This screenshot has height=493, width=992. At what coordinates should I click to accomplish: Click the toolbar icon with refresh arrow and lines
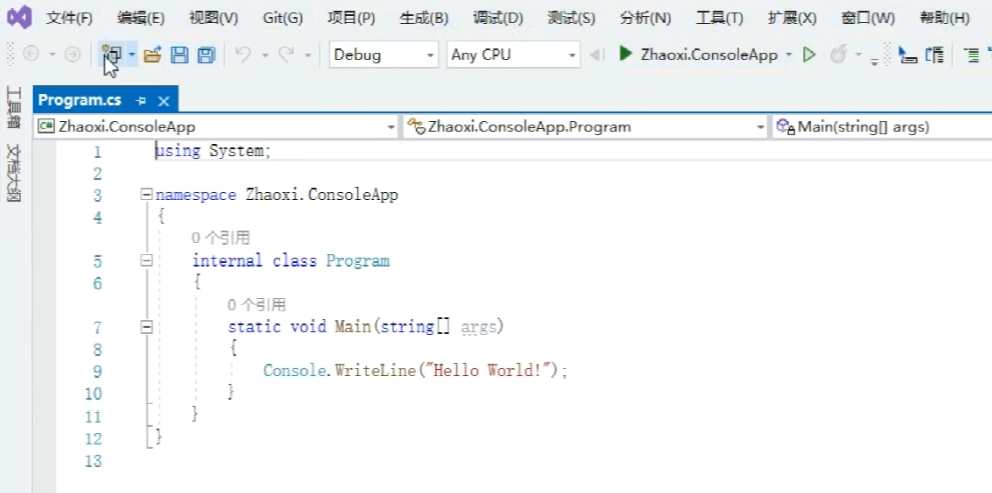[934, 55]
